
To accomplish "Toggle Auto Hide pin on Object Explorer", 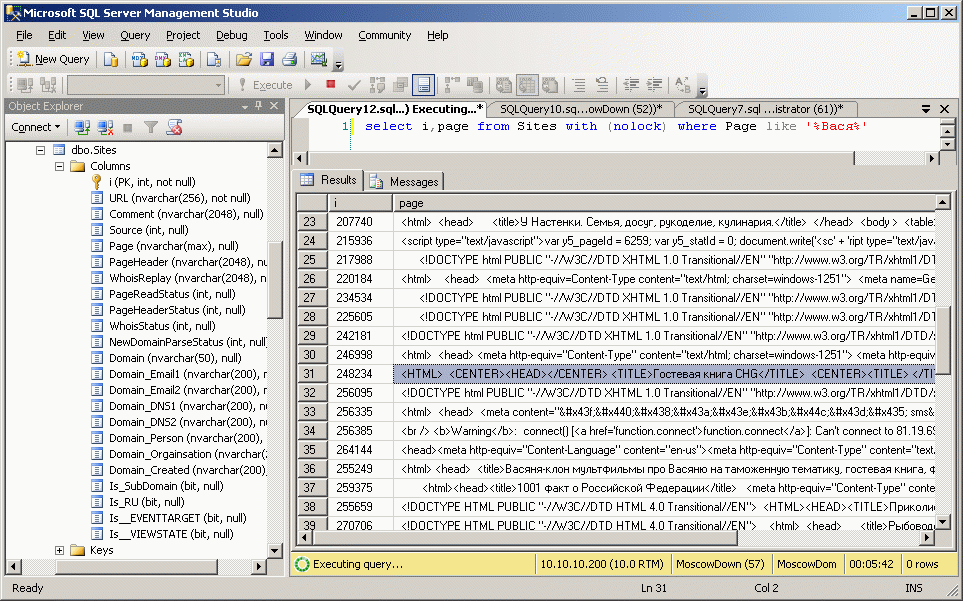I will 259,106.
